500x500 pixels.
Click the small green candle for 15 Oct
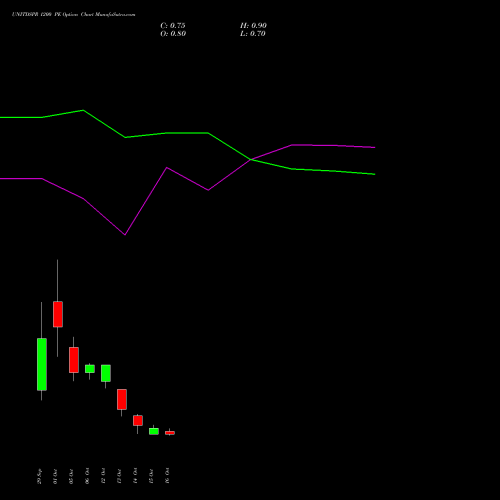pyautogui.click(x=154, y=431)
